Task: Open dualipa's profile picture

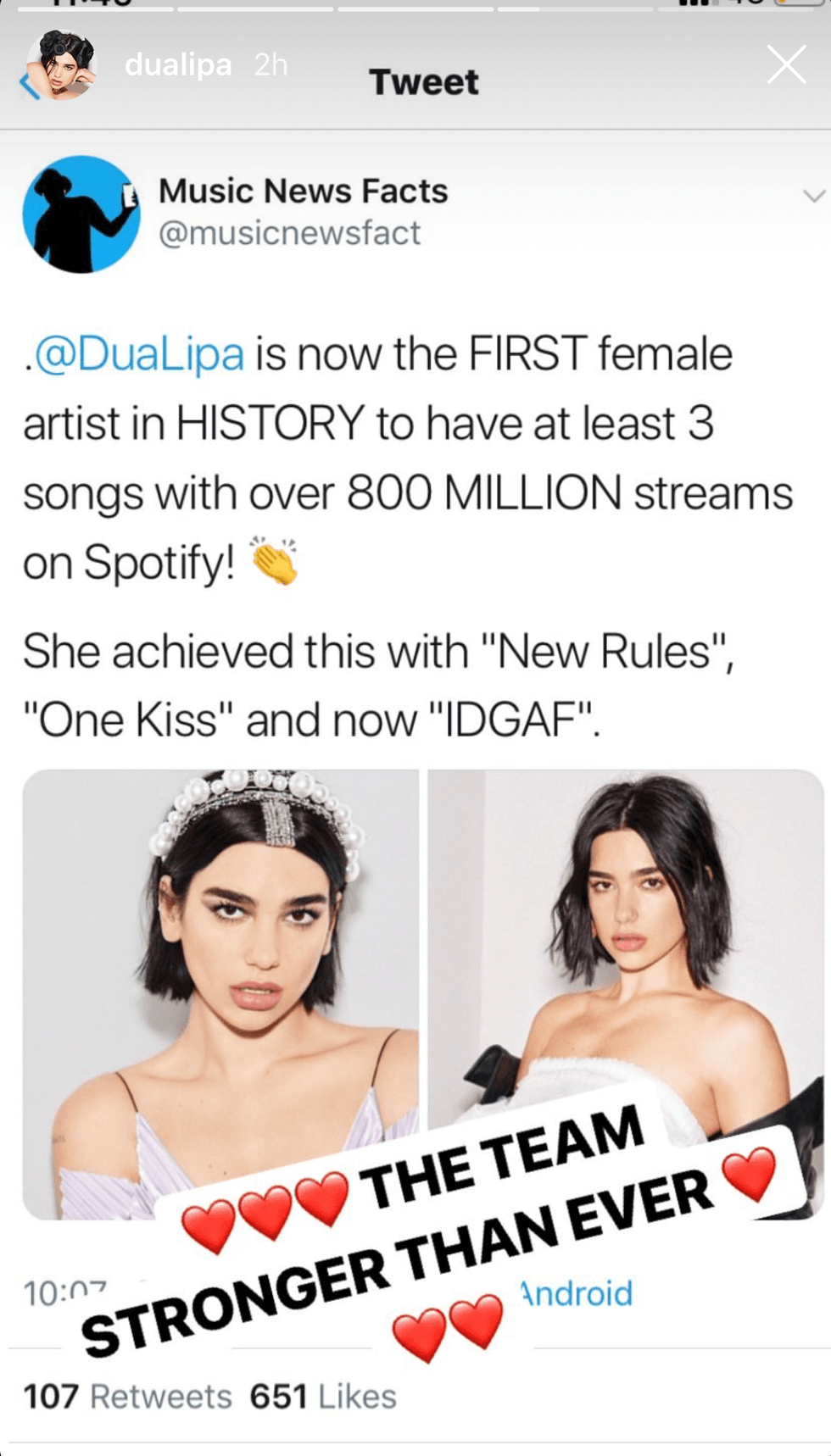Action: [62, 65]
